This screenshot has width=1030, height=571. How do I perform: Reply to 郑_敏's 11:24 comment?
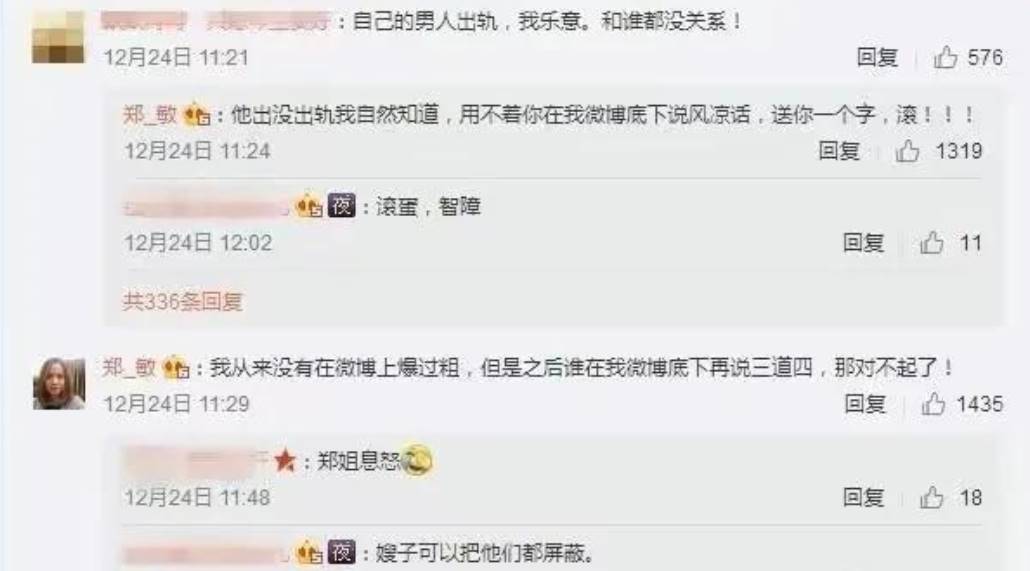pos(839,151)
